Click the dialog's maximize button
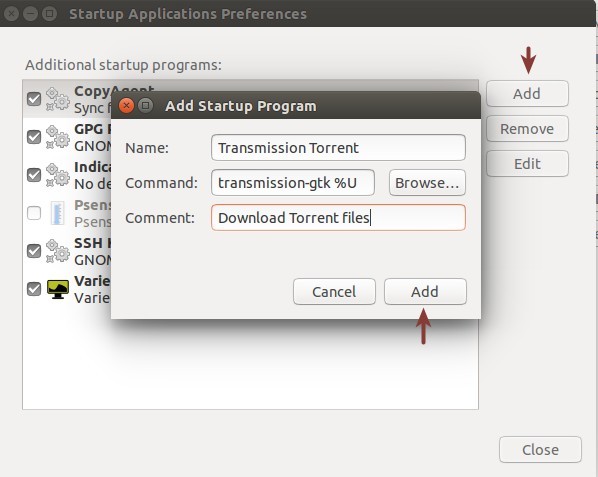 click(145, 105)
